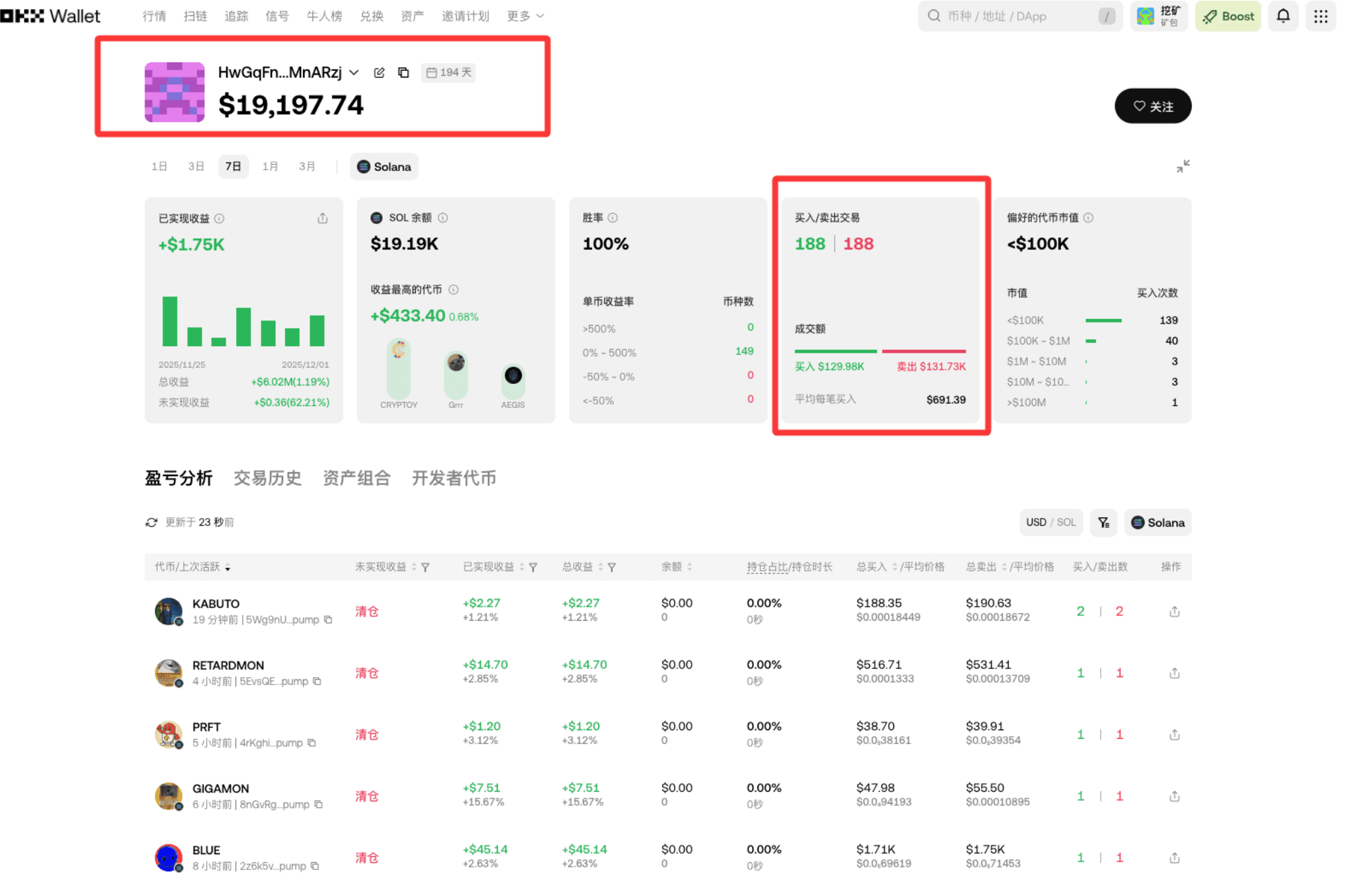Toggle the USD / SOL currency switch
The height and width of the screenshot is (896, 1347).
[x=1051, y=523]
